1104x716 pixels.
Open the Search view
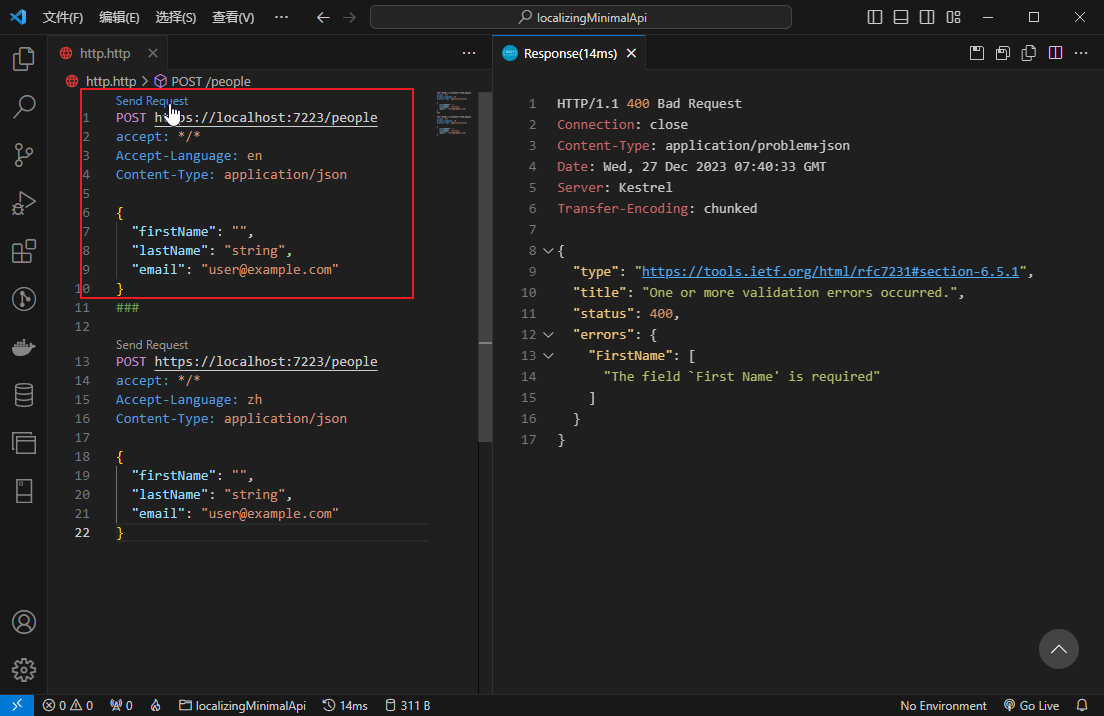pos(24,107)
